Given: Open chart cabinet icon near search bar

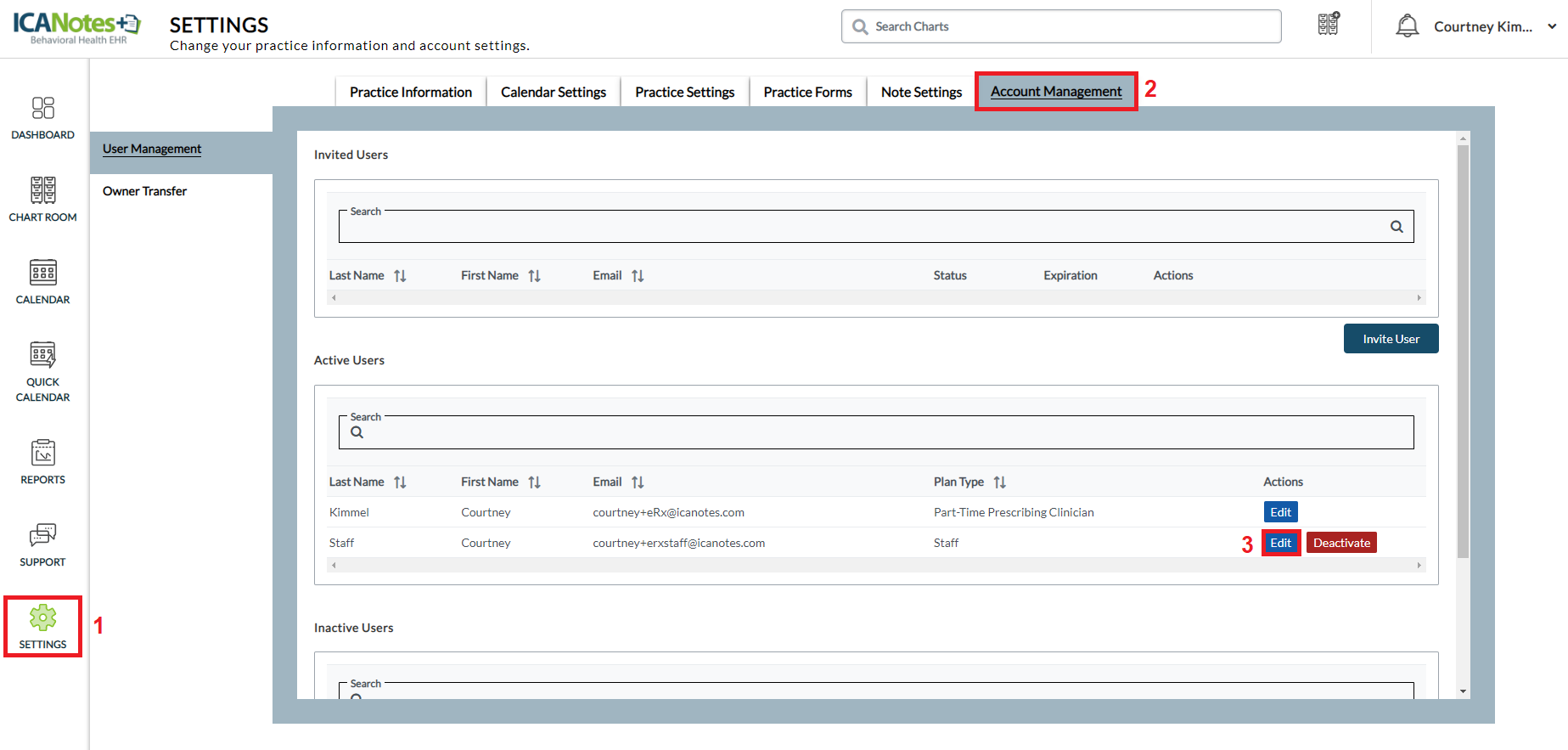Looking at the screenshot, I should point(1329,25).
